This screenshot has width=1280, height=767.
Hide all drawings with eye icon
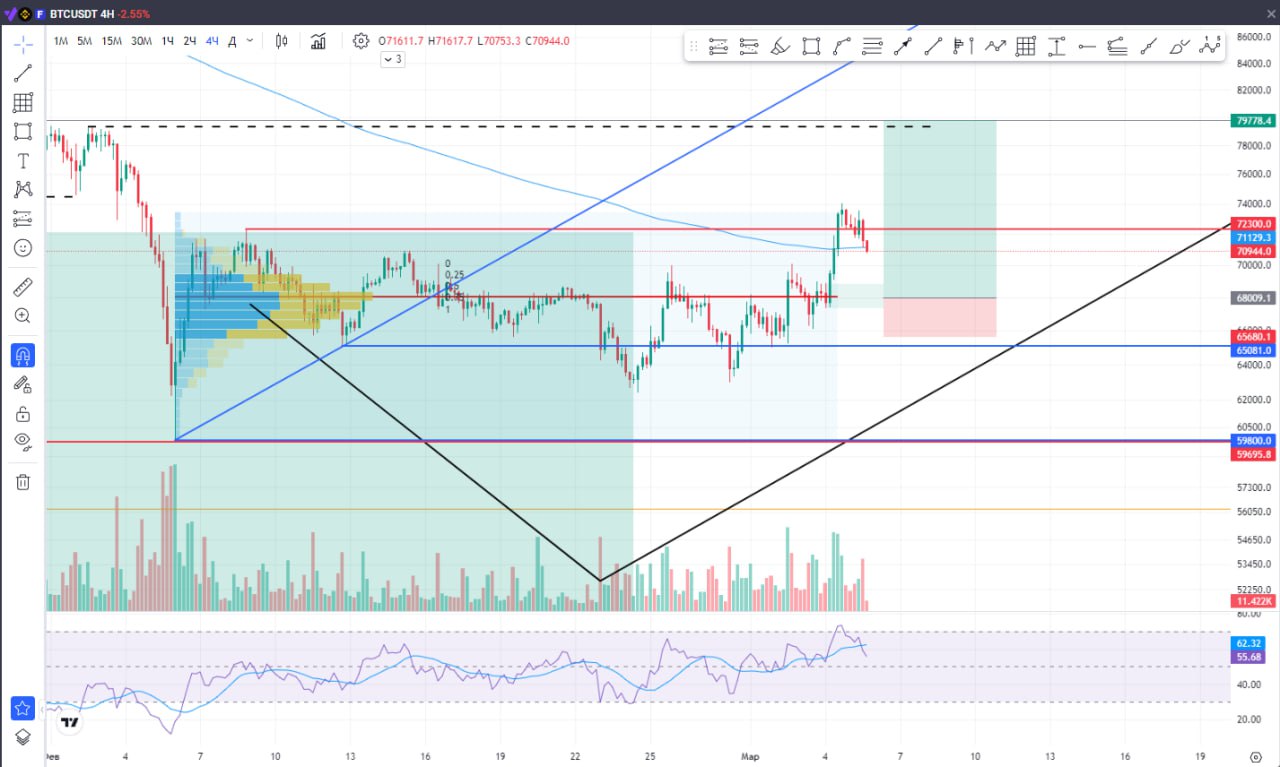click(x=23, y=442)
